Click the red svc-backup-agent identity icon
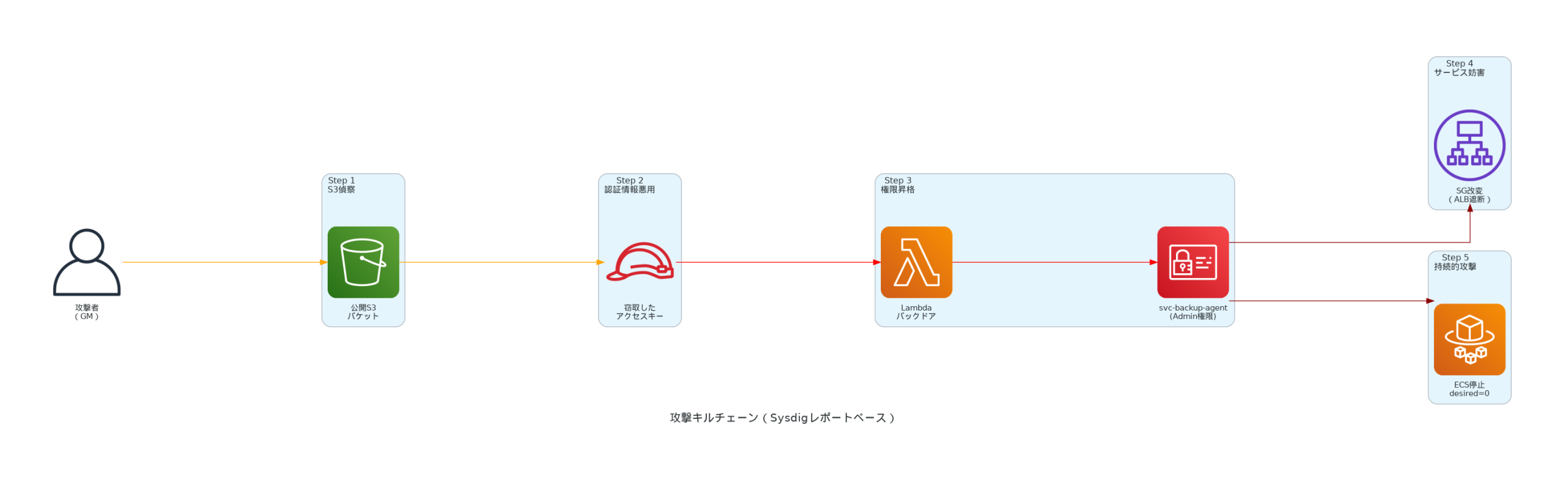 coord(1192,262)
